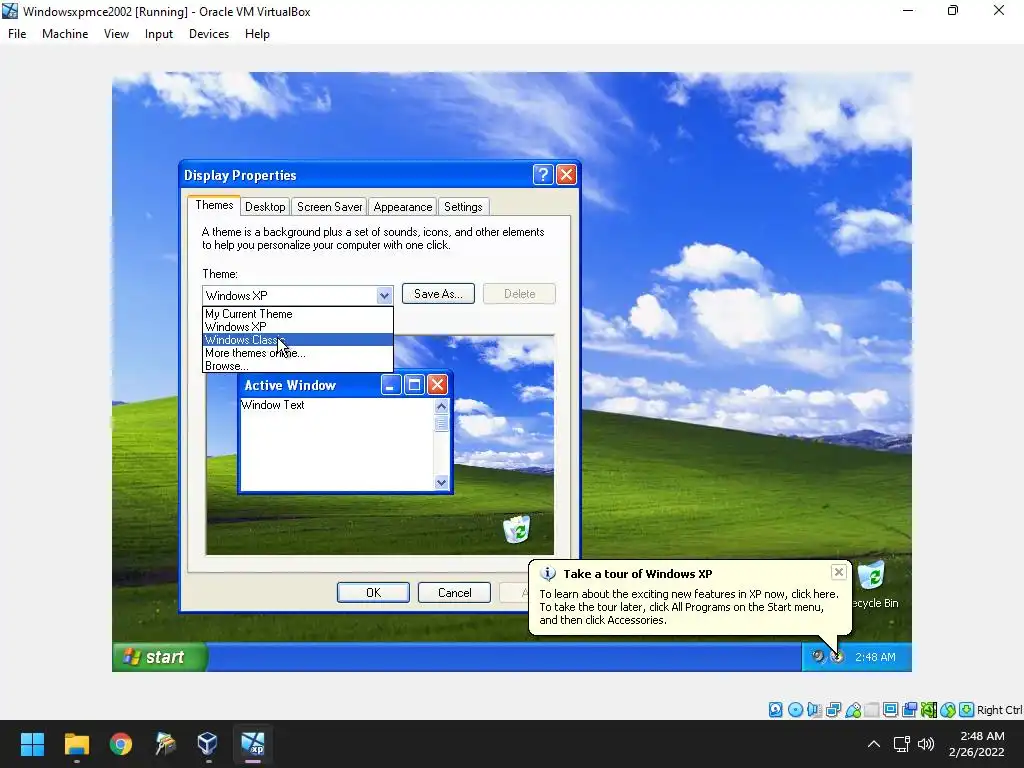Click the keyboard capture down-arrow icon

point(967,710)
